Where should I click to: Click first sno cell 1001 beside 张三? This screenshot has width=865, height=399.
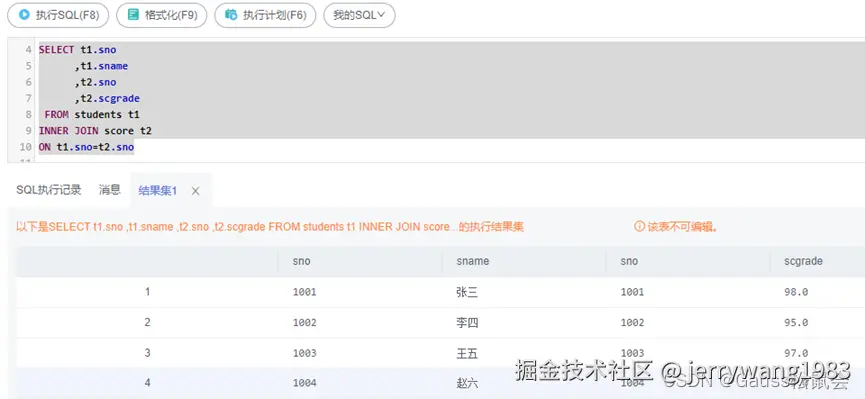click(x=305, y=292)
